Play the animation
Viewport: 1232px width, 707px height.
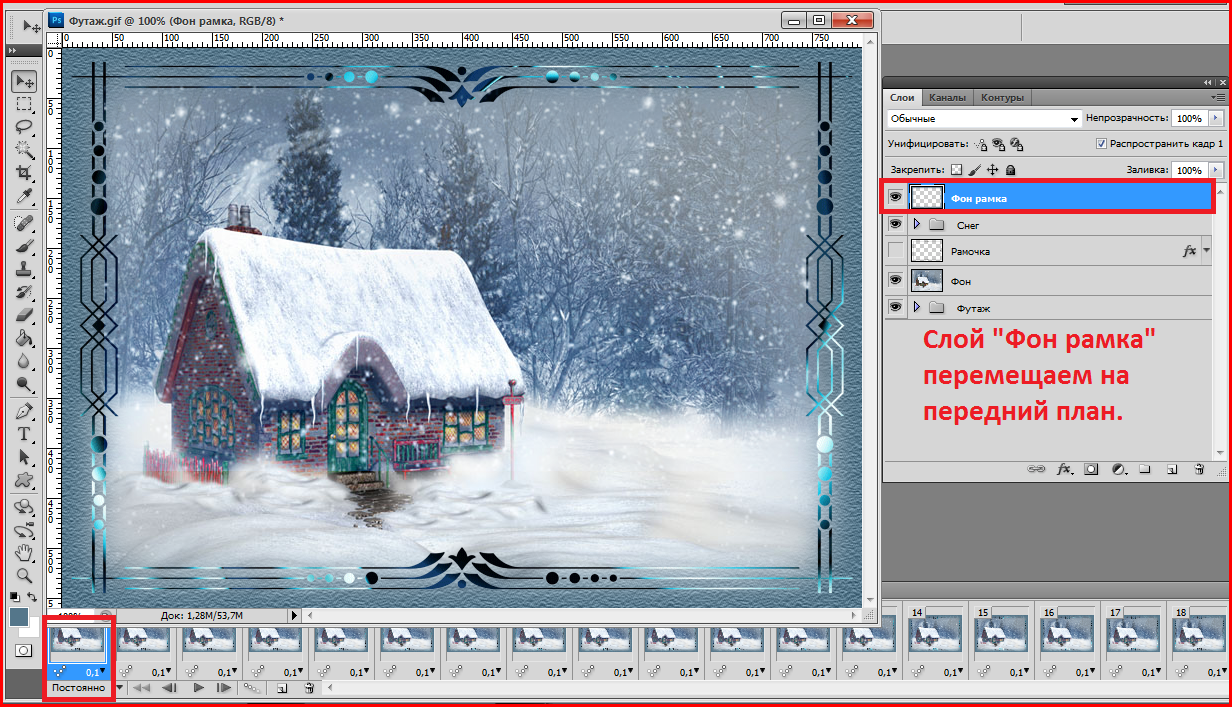point(199,688)
